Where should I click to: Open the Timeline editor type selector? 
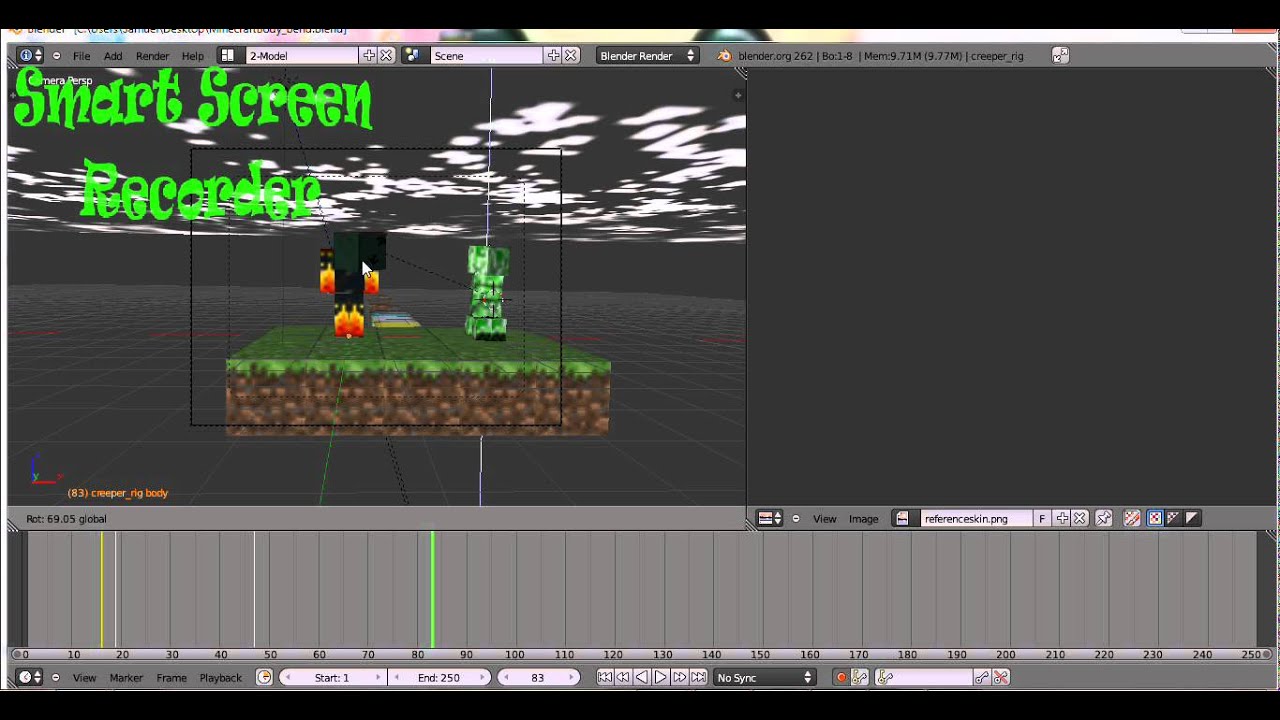coord(31,677)
